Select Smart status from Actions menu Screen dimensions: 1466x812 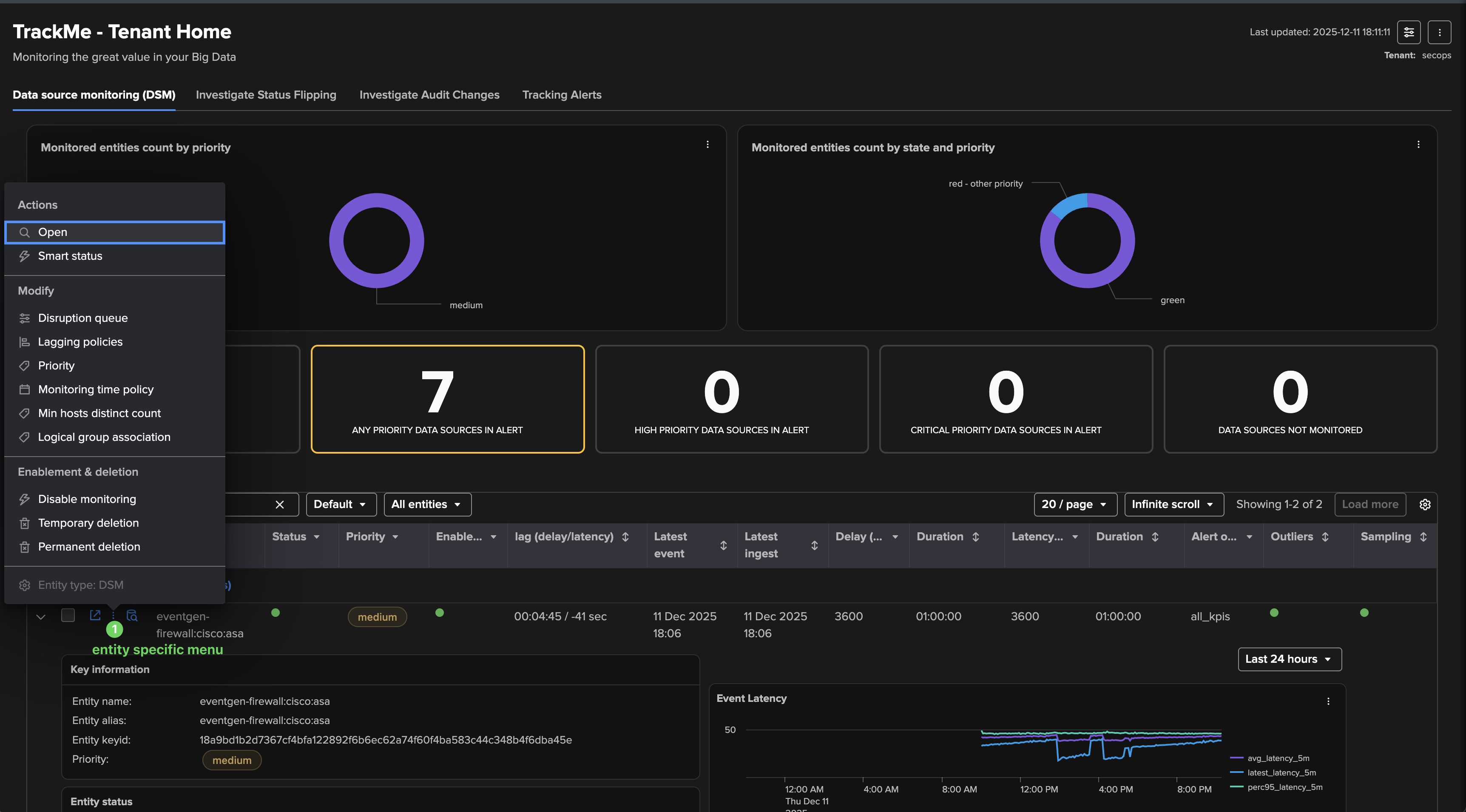click(70, 256)
